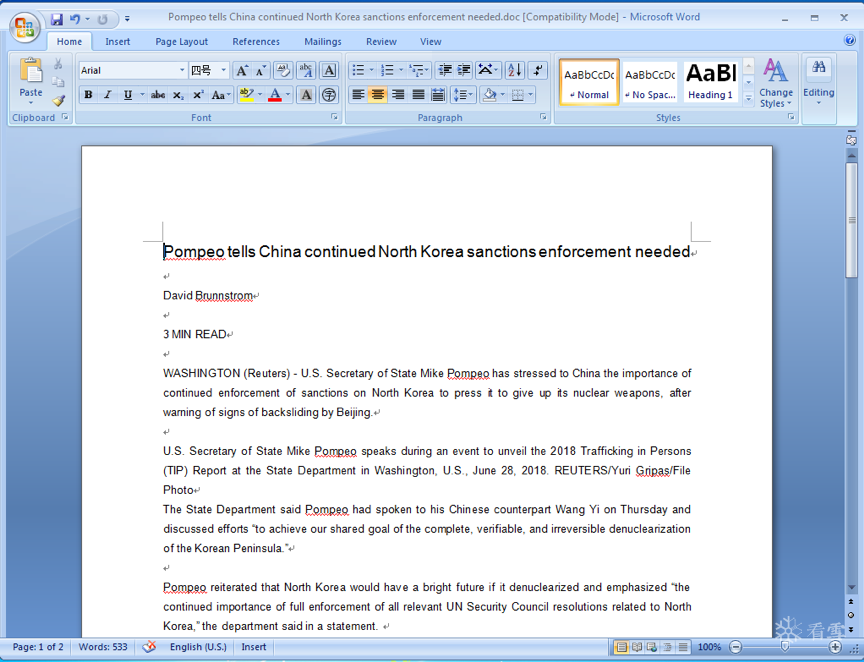Viewport: 864px width, 662px height.
Task: Click the Clear Formatting eraser icon
Action: 283,70
